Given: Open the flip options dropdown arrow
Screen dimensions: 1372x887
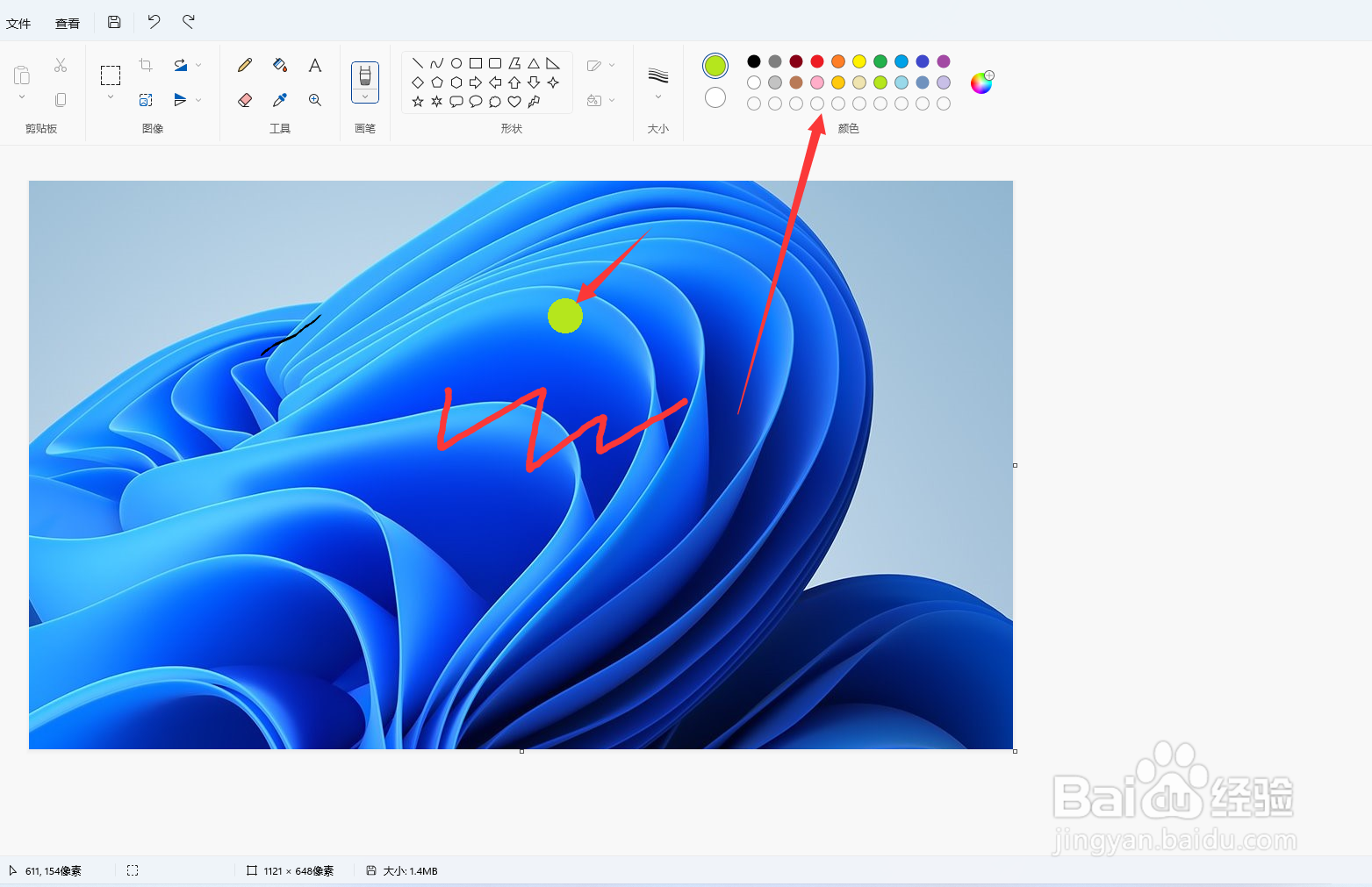Looking at the screenshot, I should [x=199, y=100].
